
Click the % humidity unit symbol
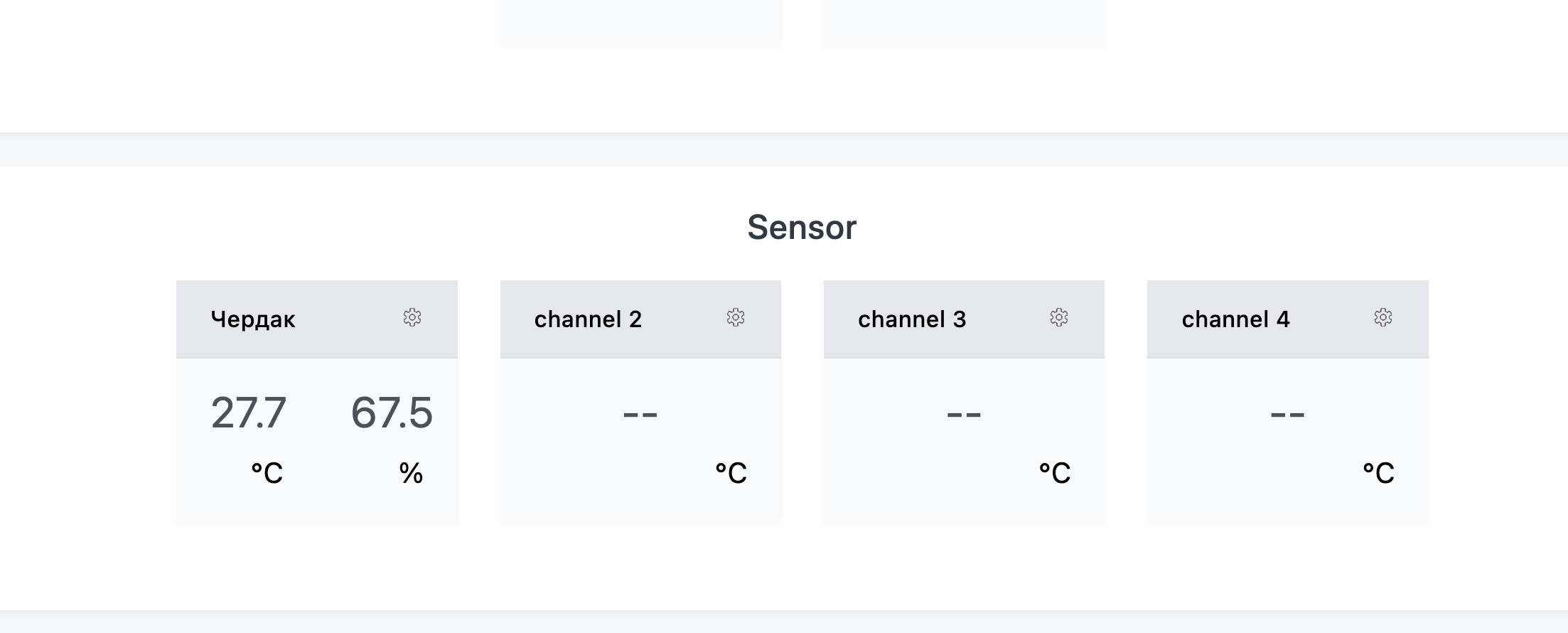[411, 473]
